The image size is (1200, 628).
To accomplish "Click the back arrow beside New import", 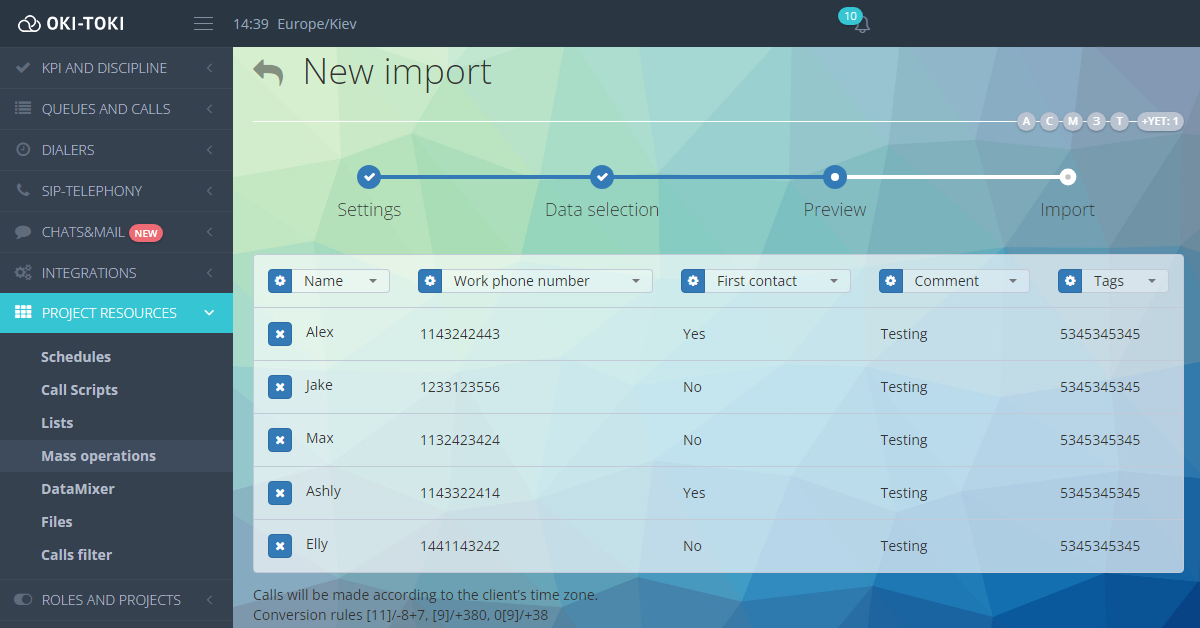I will [x=268, y=73].
